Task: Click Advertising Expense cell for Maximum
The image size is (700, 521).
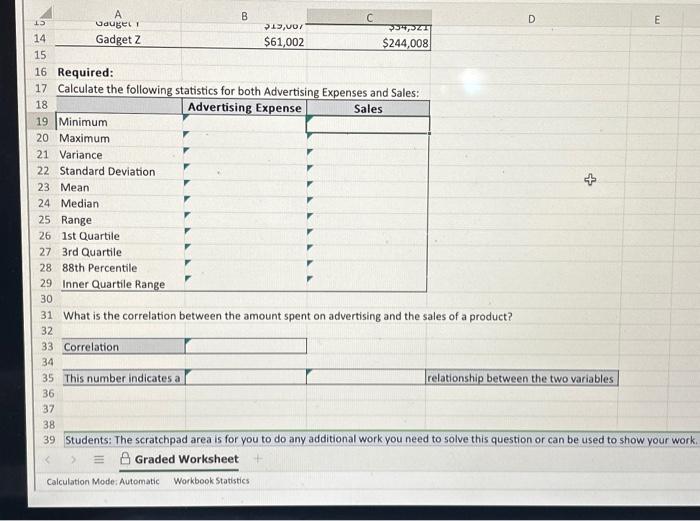Action: (245, 138)
